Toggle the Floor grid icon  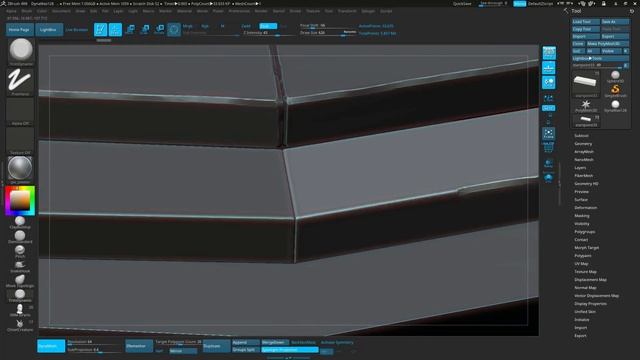[549, 68]
